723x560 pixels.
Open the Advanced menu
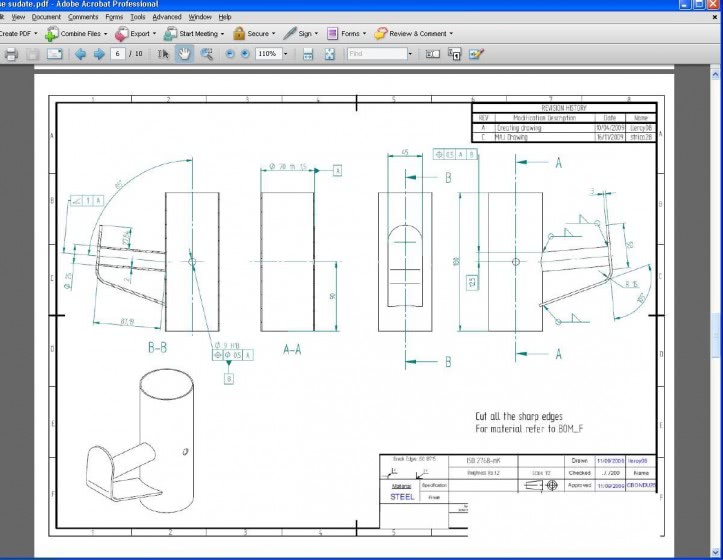(x=167, y=17)
